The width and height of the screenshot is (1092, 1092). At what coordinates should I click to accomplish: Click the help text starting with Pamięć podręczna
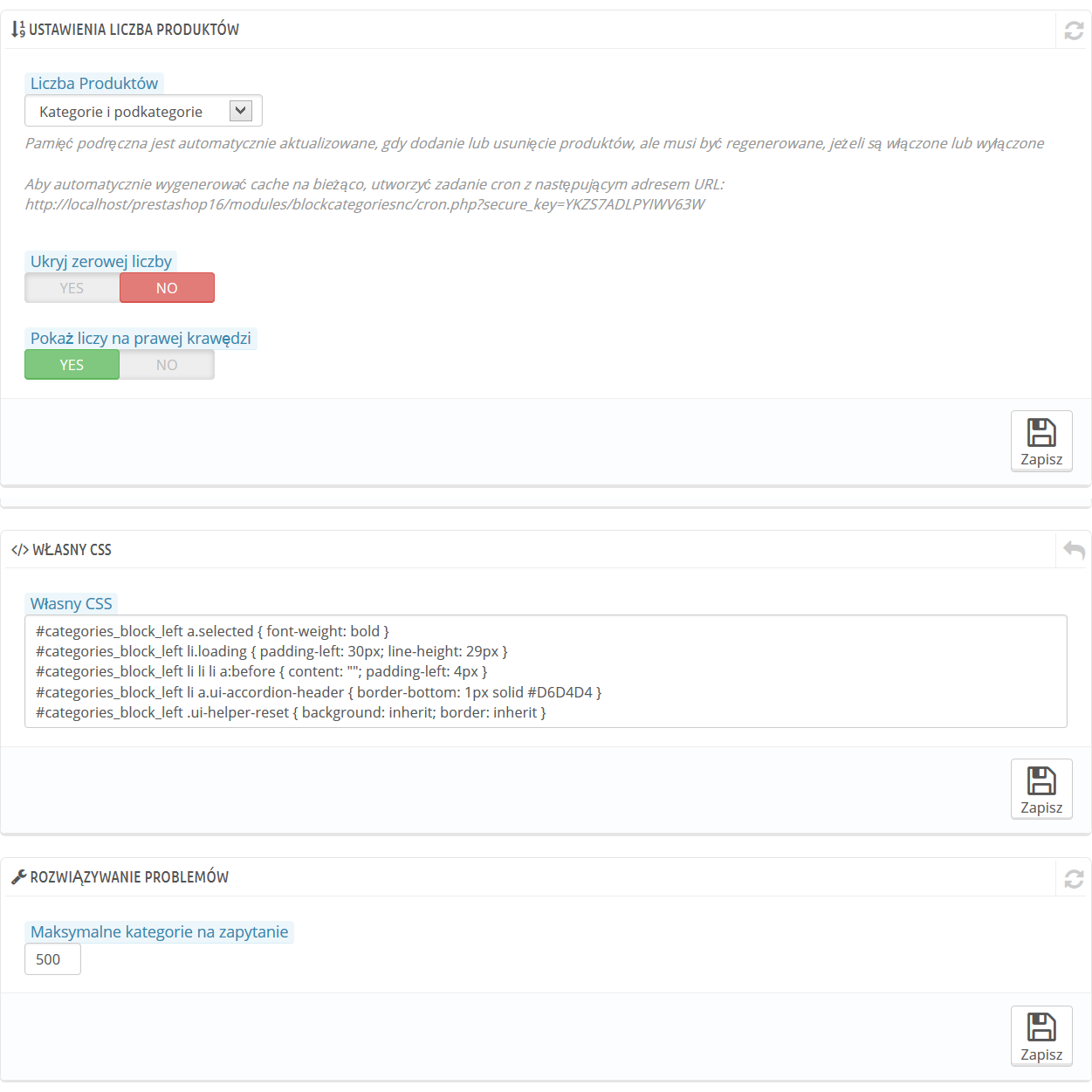tap(534, 143)
